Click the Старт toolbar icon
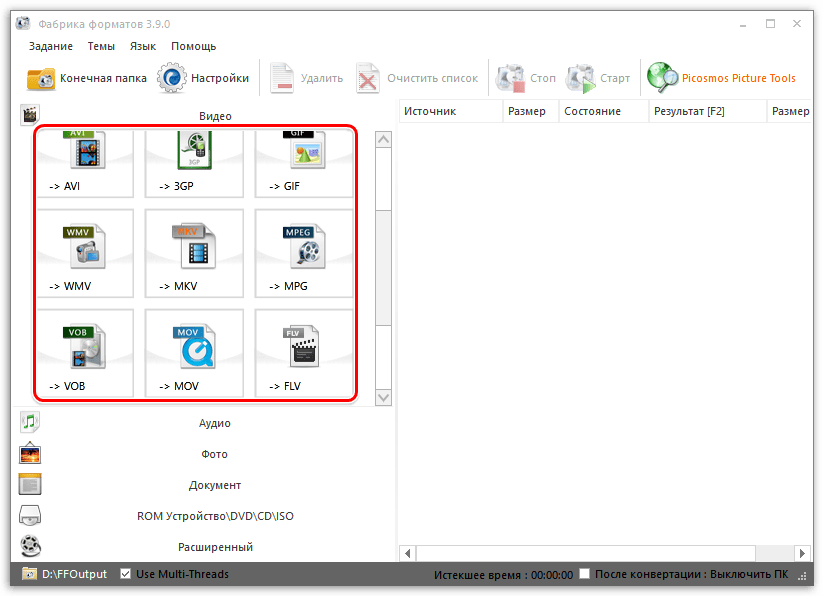 [581, 78]
